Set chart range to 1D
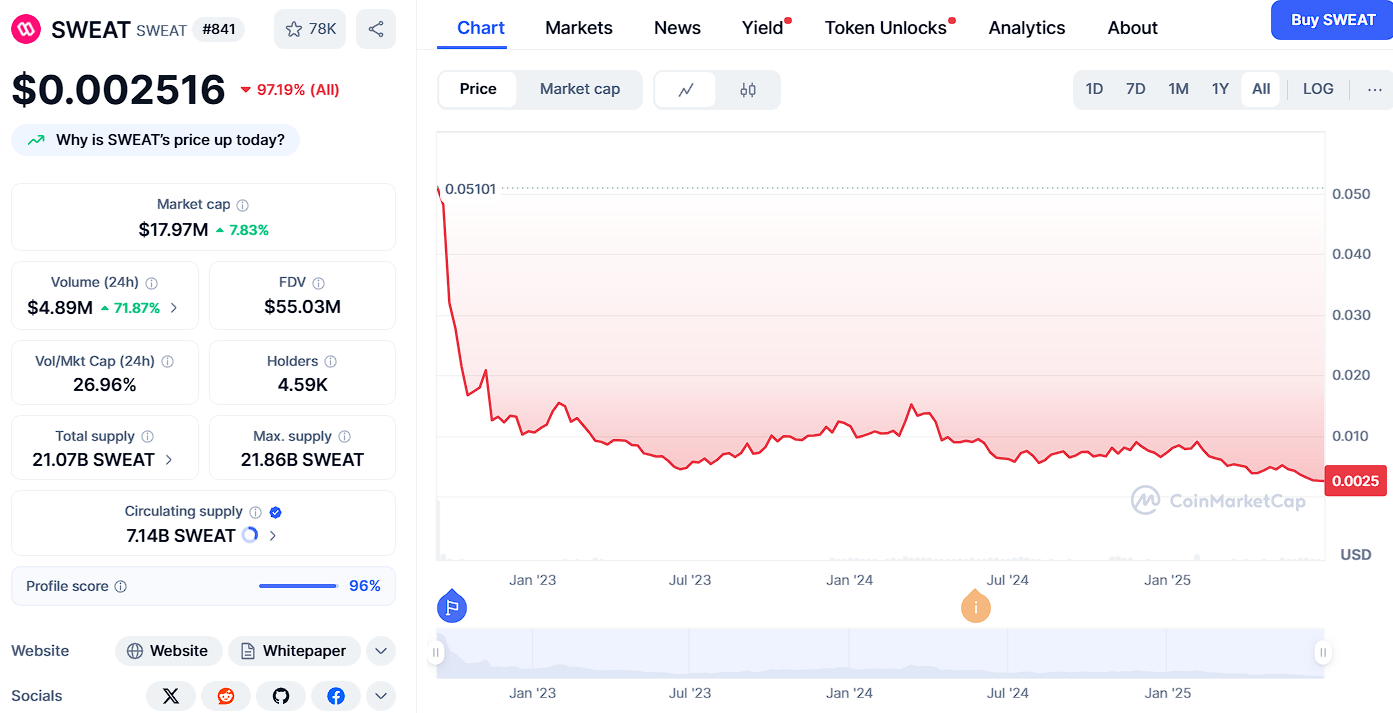 1094,89
